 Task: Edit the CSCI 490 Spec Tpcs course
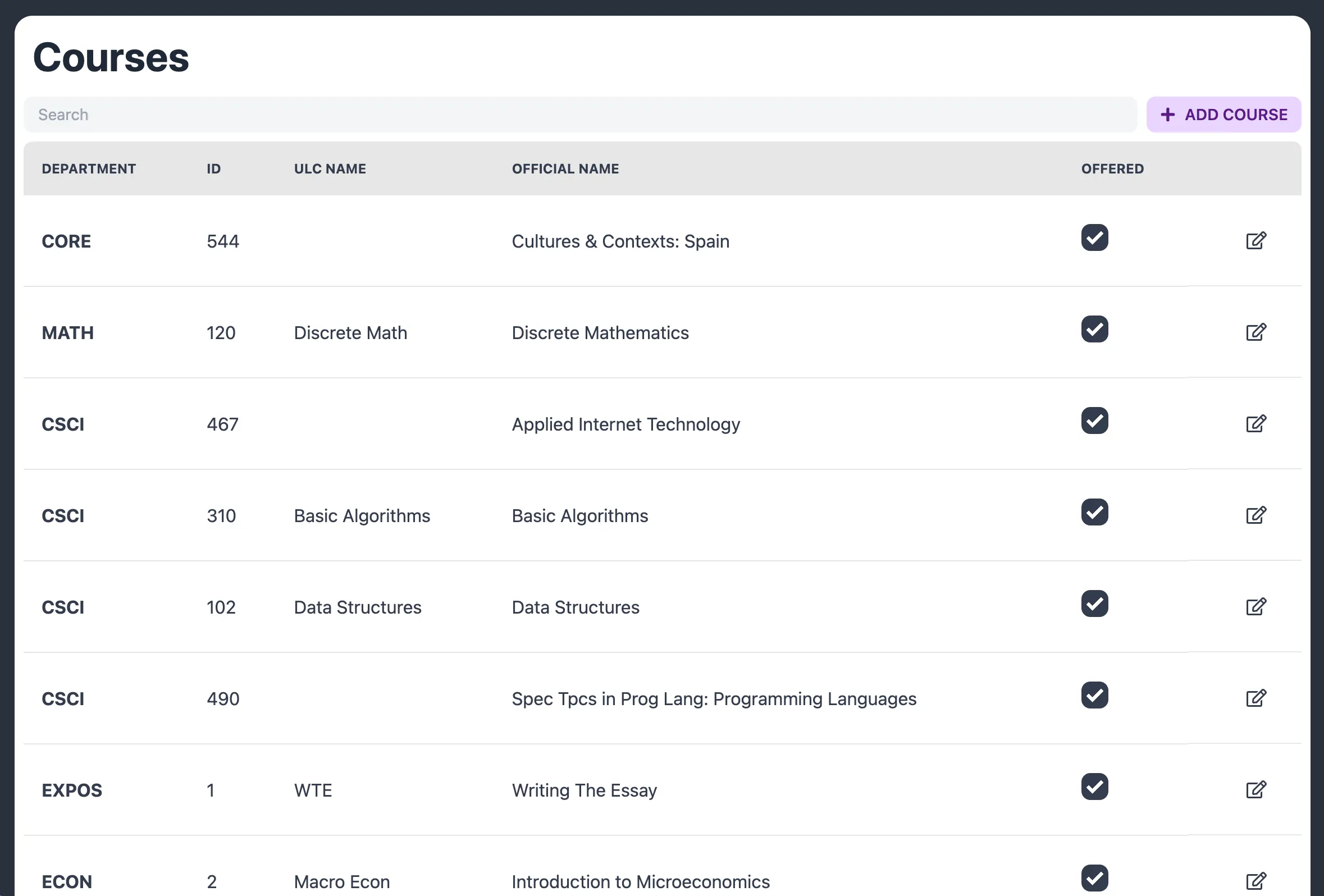[x=1257, y=699]
